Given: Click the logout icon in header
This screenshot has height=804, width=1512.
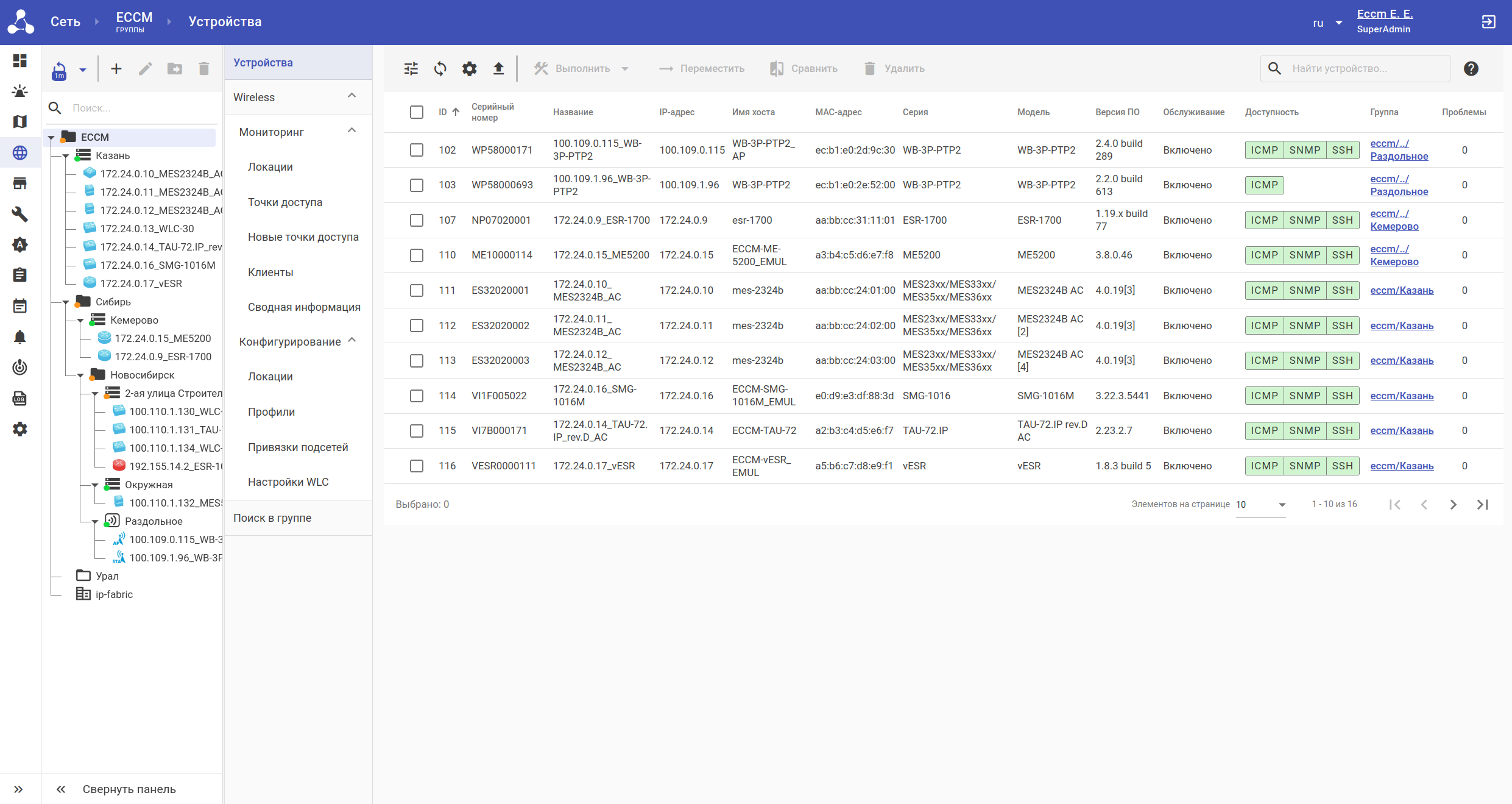Looking at the screenshot, I should (x=1488, y=22).
